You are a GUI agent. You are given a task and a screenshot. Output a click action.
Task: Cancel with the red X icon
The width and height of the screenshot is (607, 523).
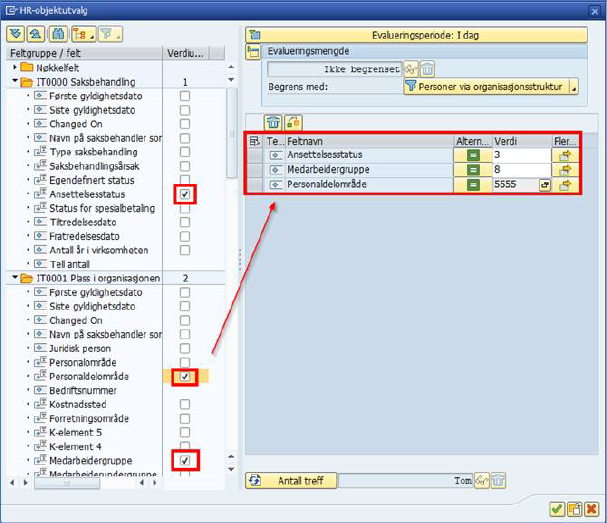tap(592, 509)
